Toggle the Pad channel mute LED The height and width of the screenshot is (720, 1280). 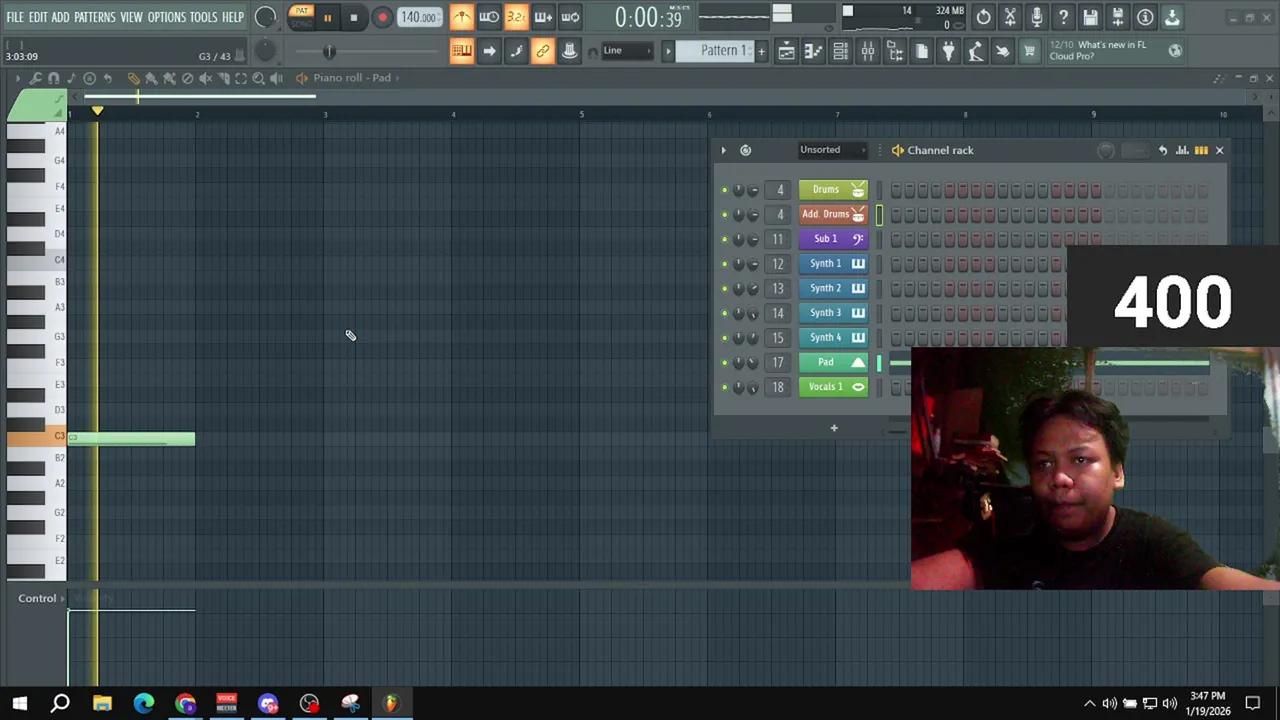coord(724,363)
